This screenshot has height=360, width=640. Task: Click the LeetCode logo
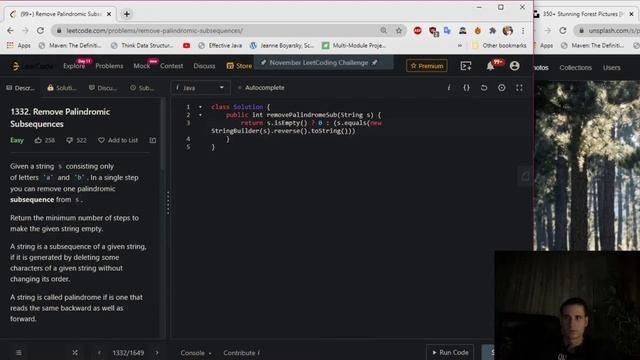33,66
